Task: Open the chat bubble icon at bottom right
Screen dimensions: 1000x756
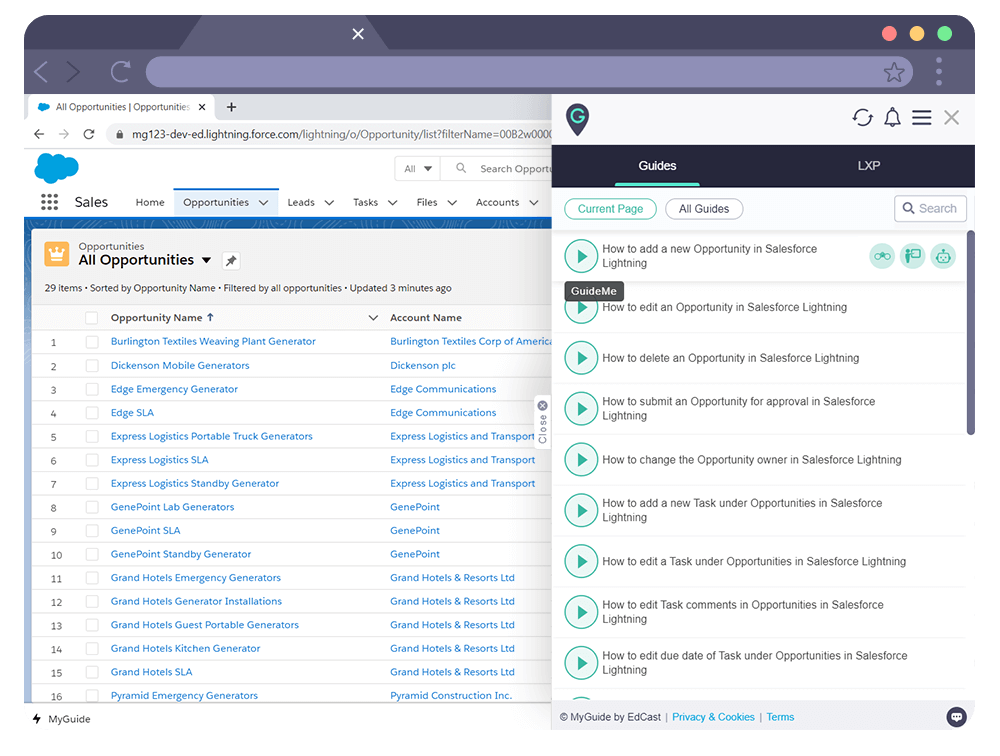Action: click(x=957, y=717)
